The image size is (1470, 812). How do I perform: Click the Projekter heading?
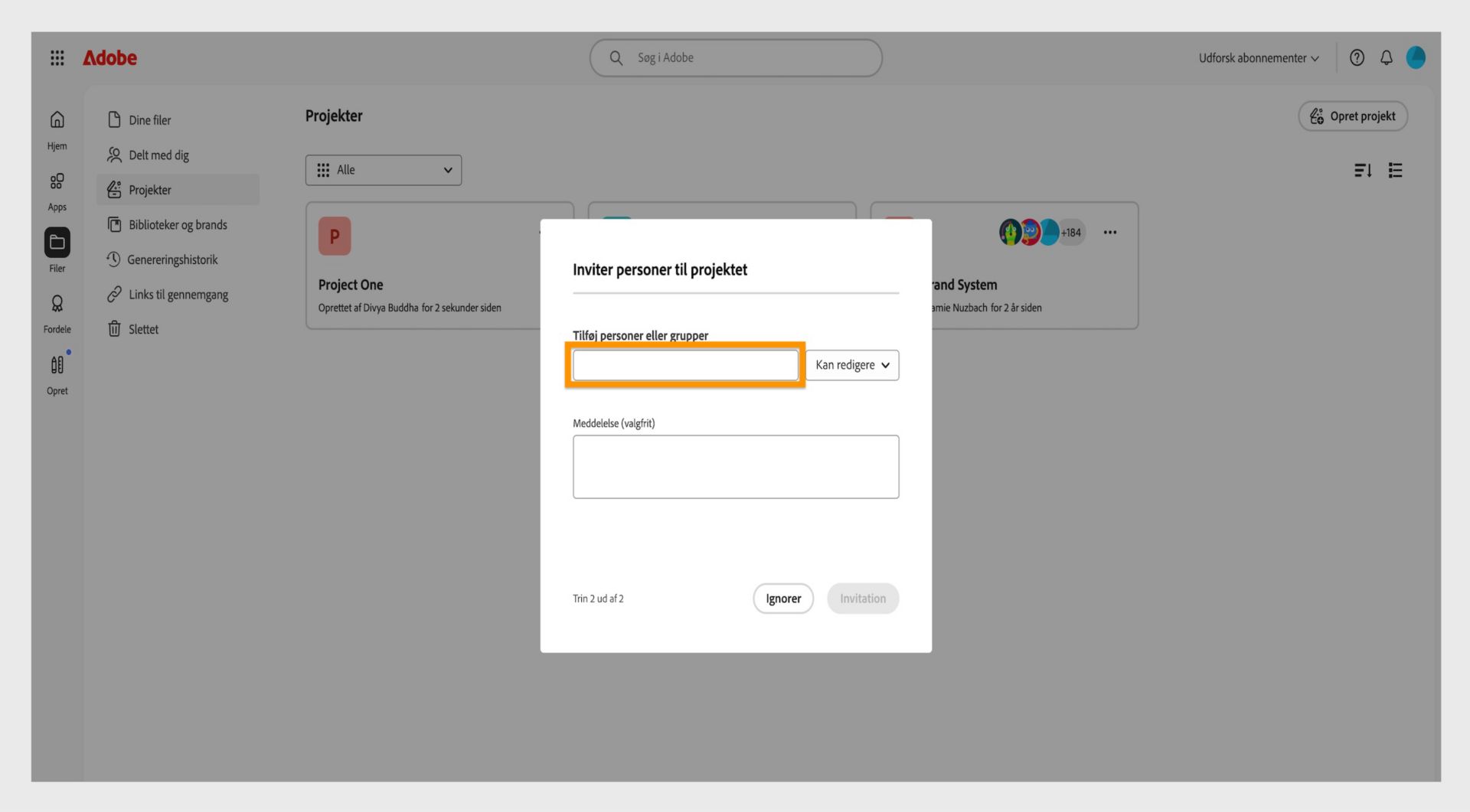pyautogui.click(x=334, y=116)
